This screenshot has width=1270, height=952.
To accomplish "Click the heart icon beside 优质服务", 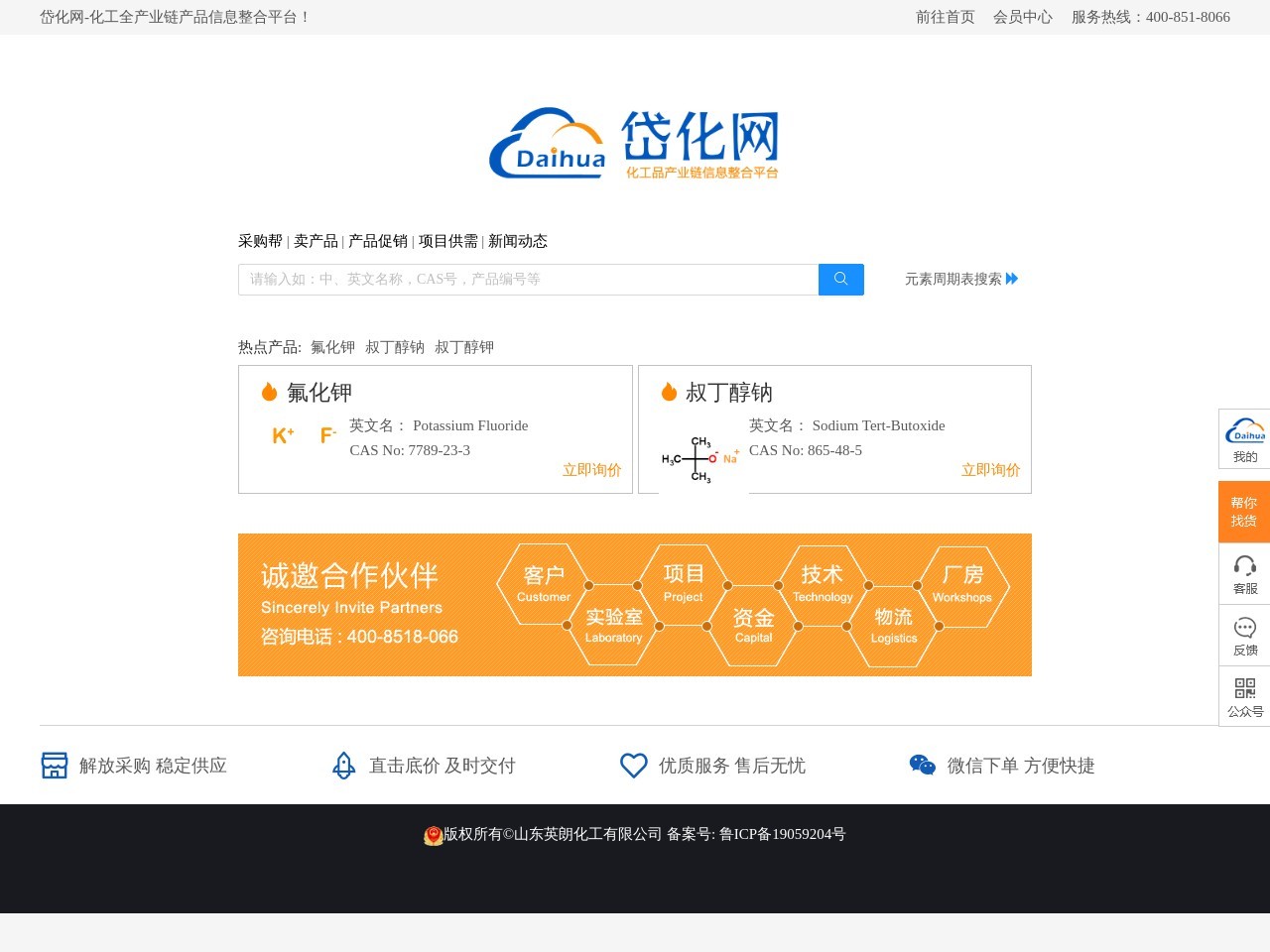I will (x=633, y=765).
